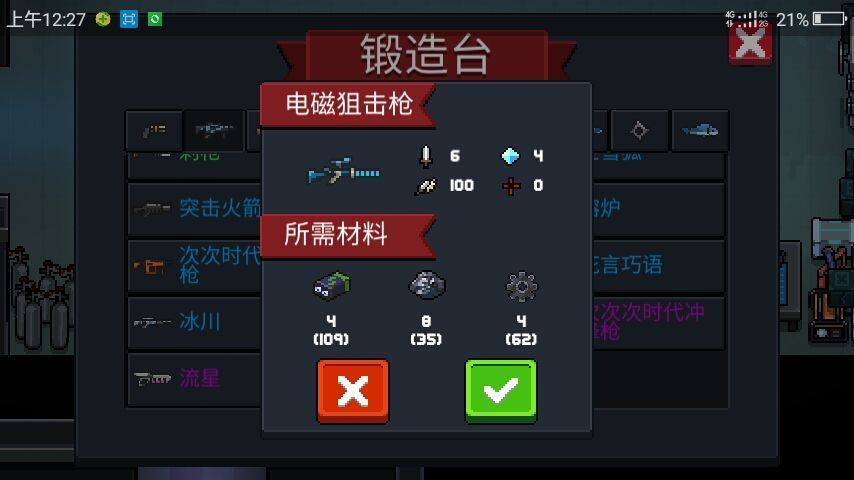Tap the gear parts material icon
The height and width of the screenshot is (480, 854).
click(x=521, y=287)
